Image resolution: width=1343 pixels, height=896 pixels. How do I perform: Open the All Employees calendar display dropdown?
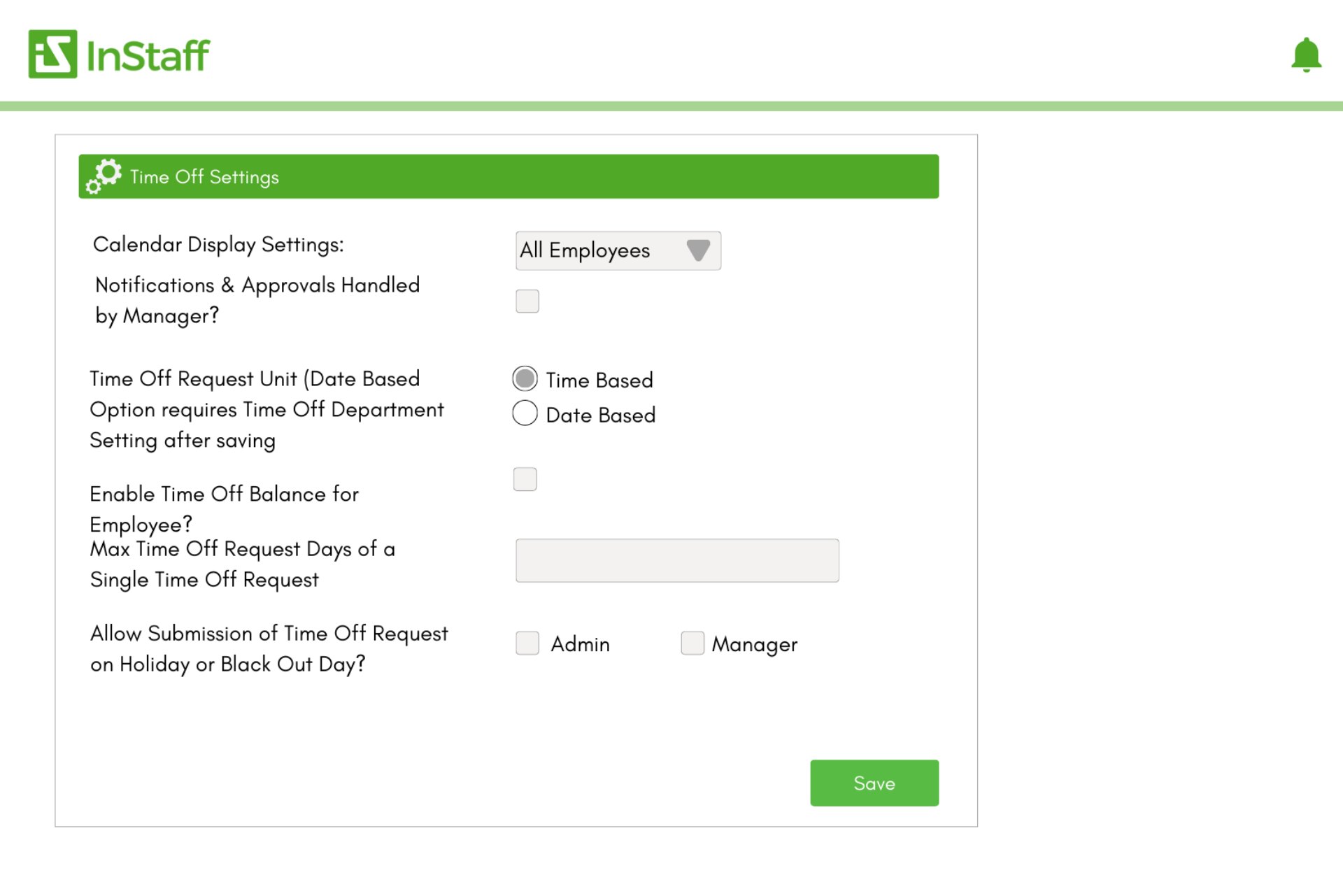click(618, 250)
